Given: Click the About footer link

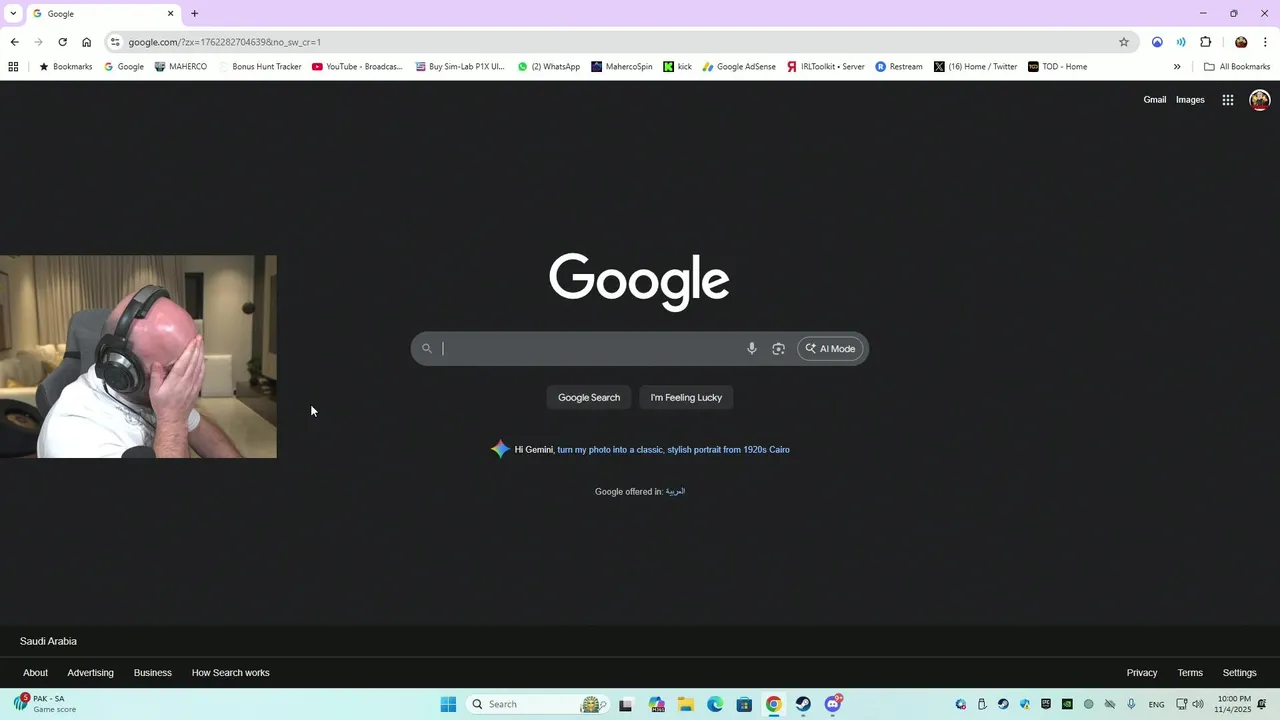Looking at the screenshot, I should (x=35, y=673).
